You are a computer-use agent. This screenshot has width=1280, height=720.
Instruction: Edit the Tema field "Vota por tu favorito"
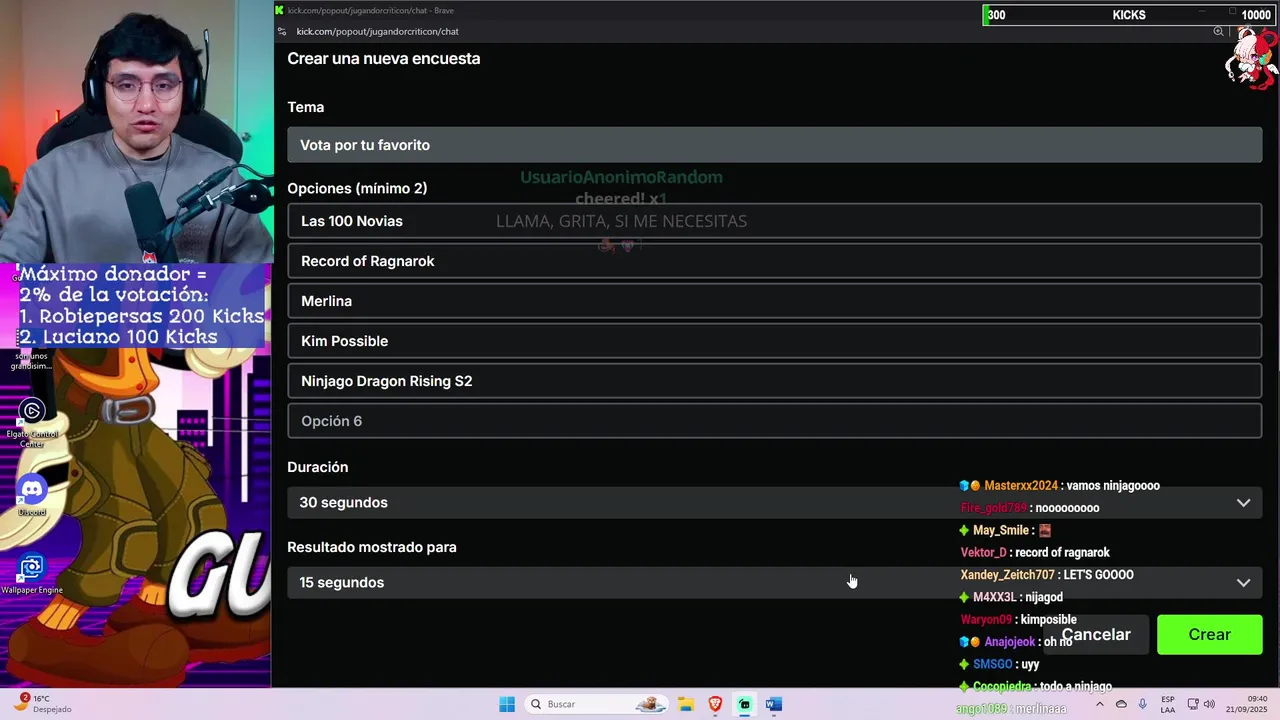click(774, 145)
